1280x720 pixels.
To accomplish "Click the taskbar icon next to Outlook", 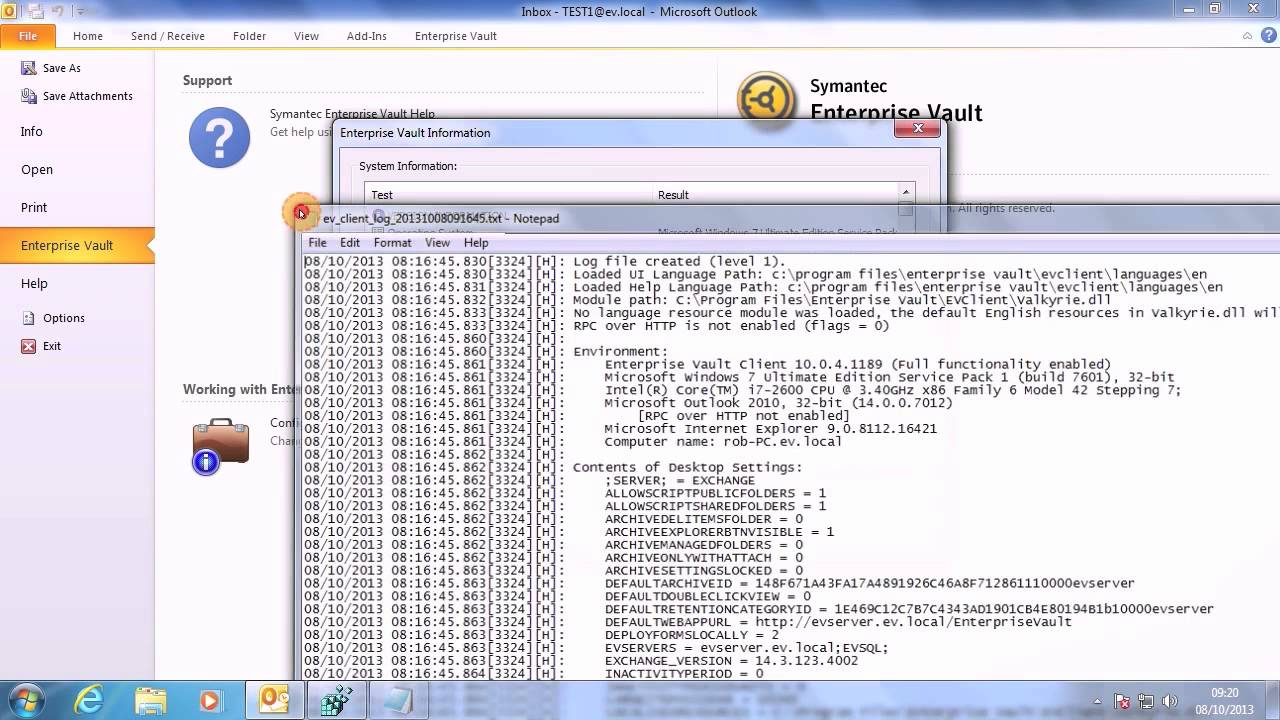I will pos(335,700).
